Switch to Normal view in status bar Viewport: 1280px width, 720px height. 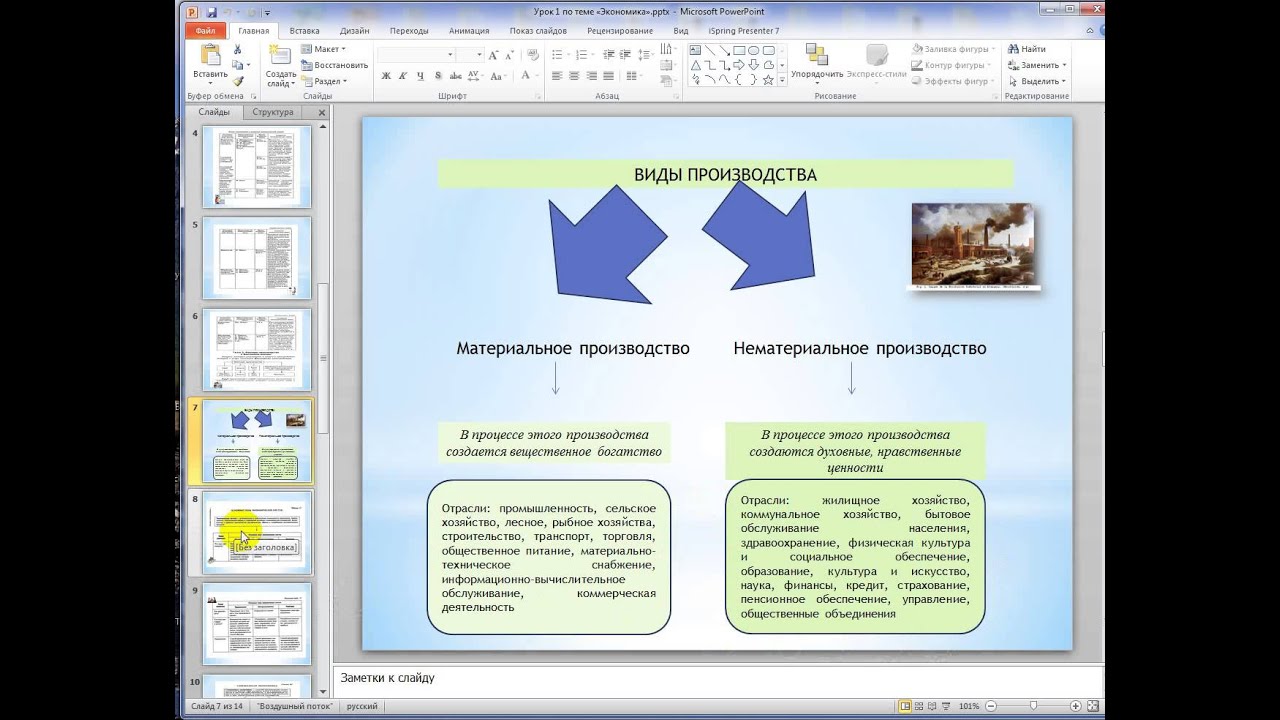click(x=905, y=706)
